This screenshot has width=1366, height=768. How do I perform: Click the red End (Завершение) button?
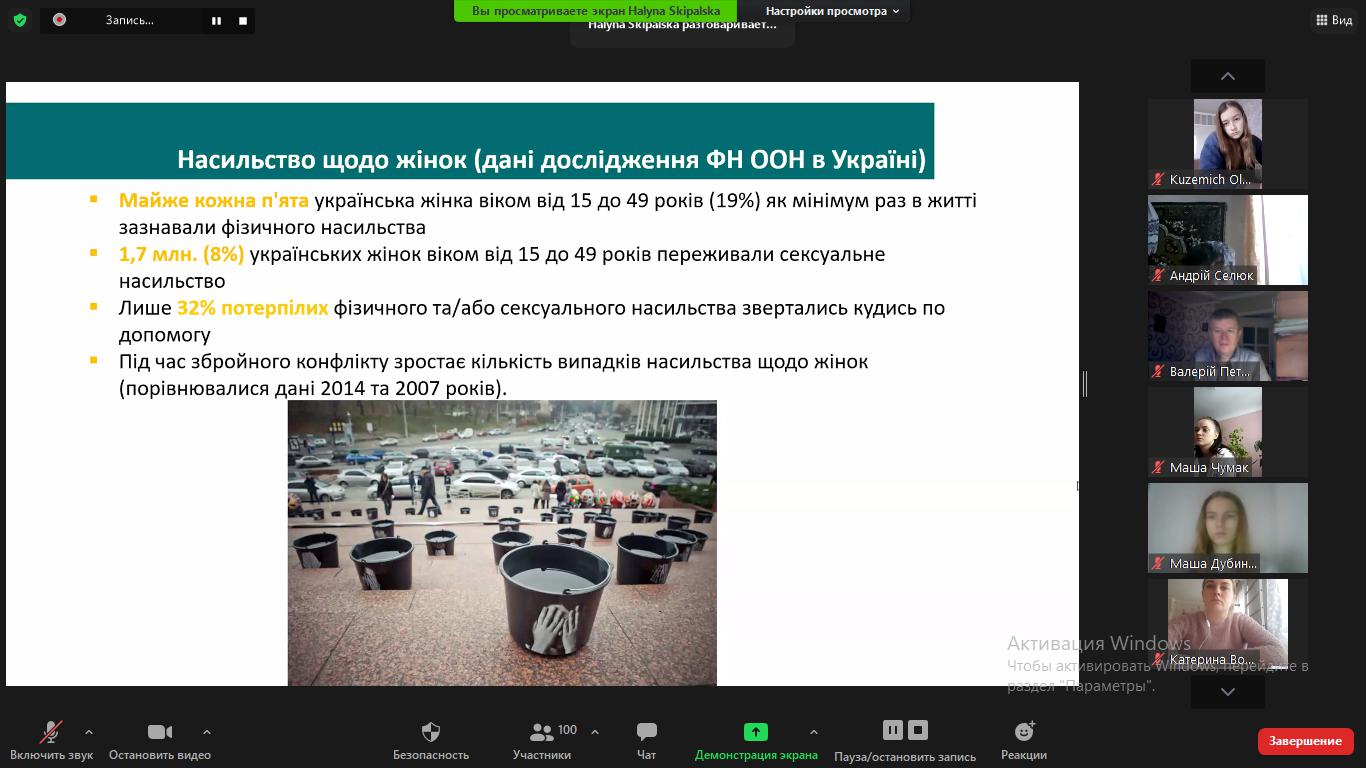coord(1305,741)
